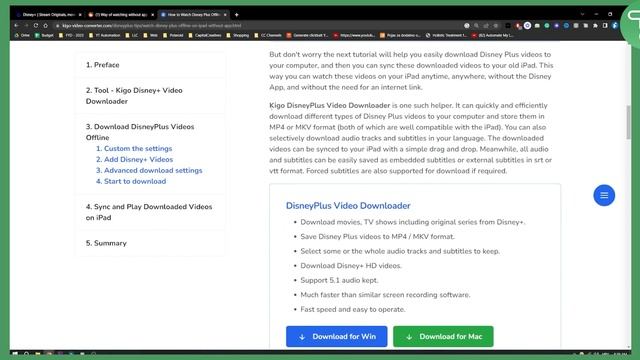Viewport: 640px width, 360px height.
Task: Click 'Download Disney+ HD videos.' bullet
Action: tap(351, 266)
